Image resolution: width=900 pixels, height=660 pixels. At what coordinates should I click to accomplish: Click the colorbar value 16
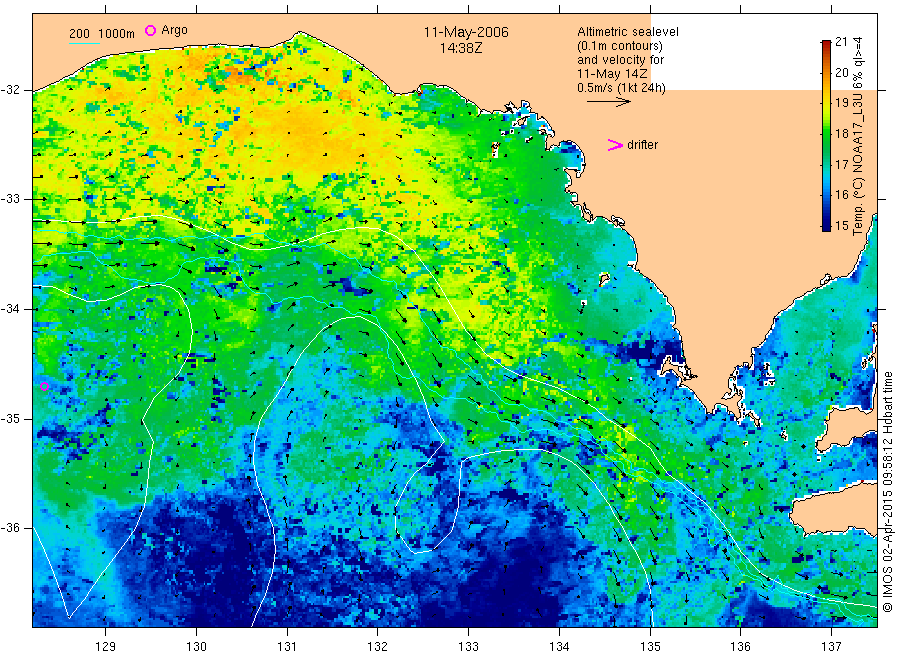(841, 195)
